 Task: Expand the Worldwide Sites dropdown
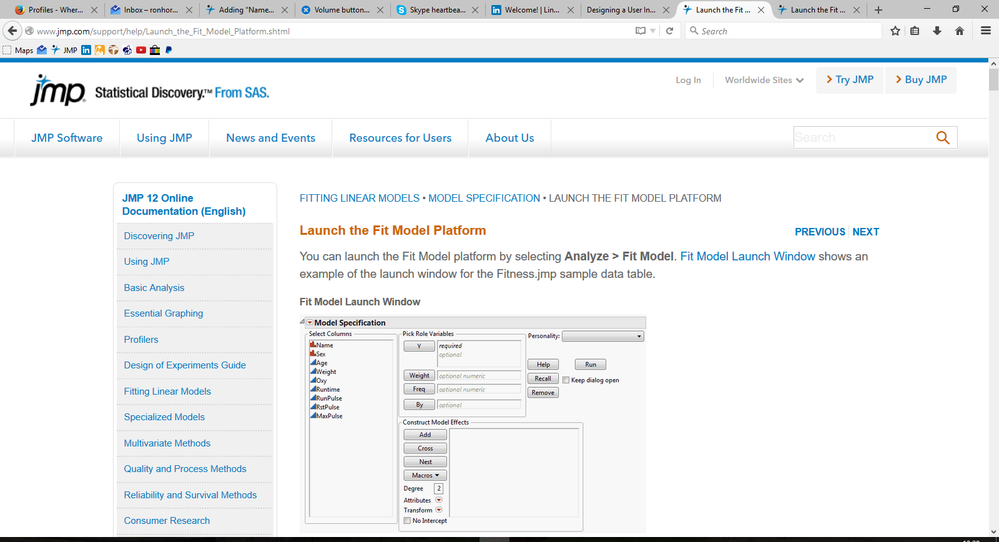(764, 80)
